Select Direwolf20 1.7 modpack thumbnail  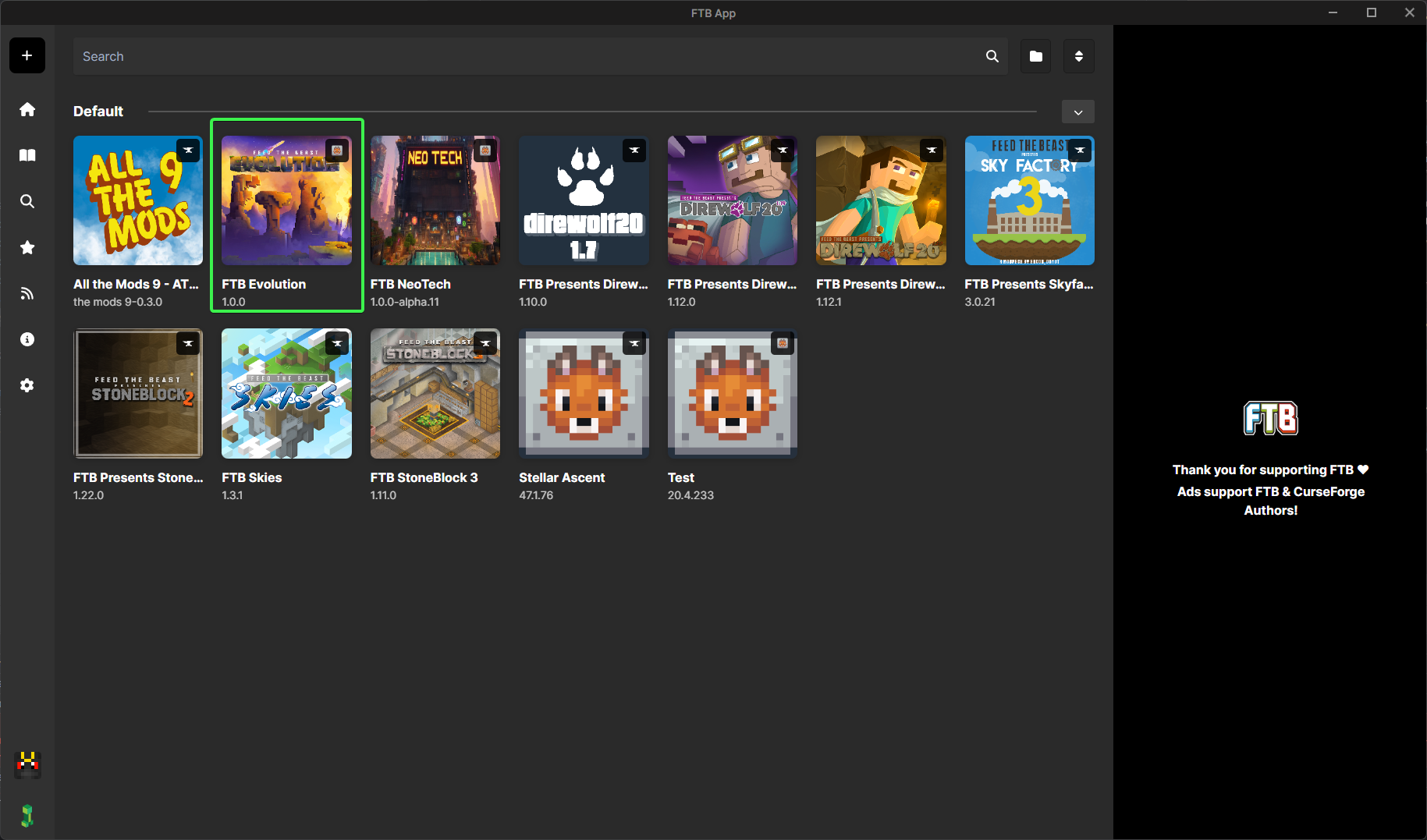pos(584,200)
